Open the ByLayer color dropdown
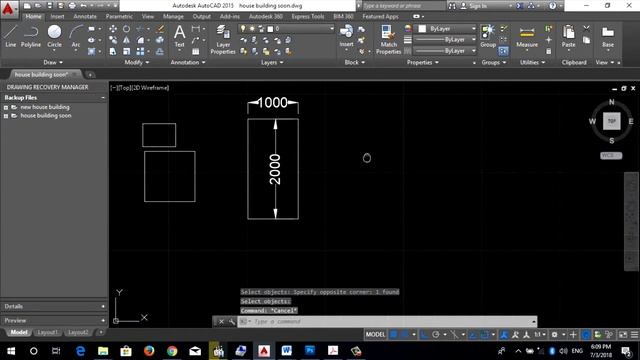The image size is (640, 360). tap(473, 29)
